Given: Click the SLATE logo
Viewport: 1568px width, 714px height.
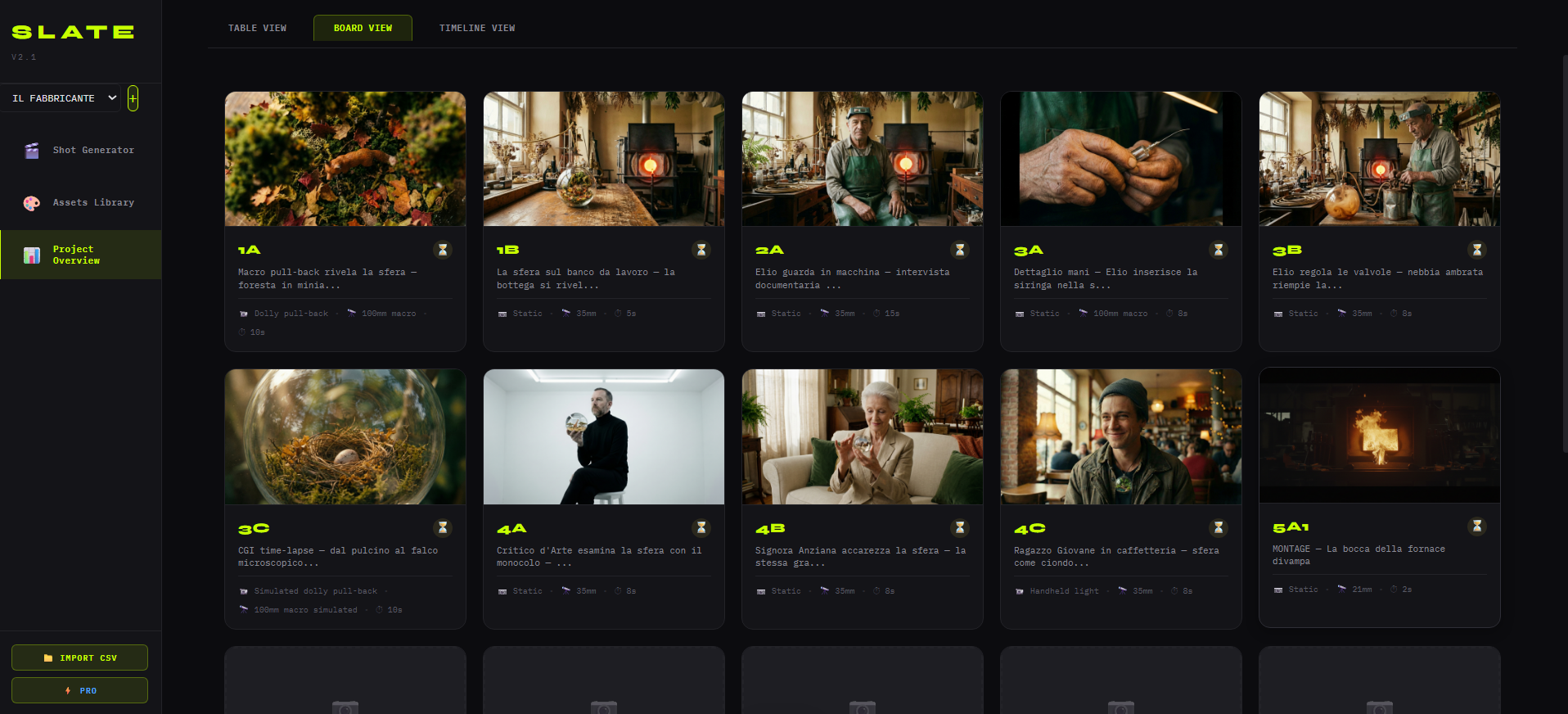Looking at the screenshot, I should pos(73,33).
